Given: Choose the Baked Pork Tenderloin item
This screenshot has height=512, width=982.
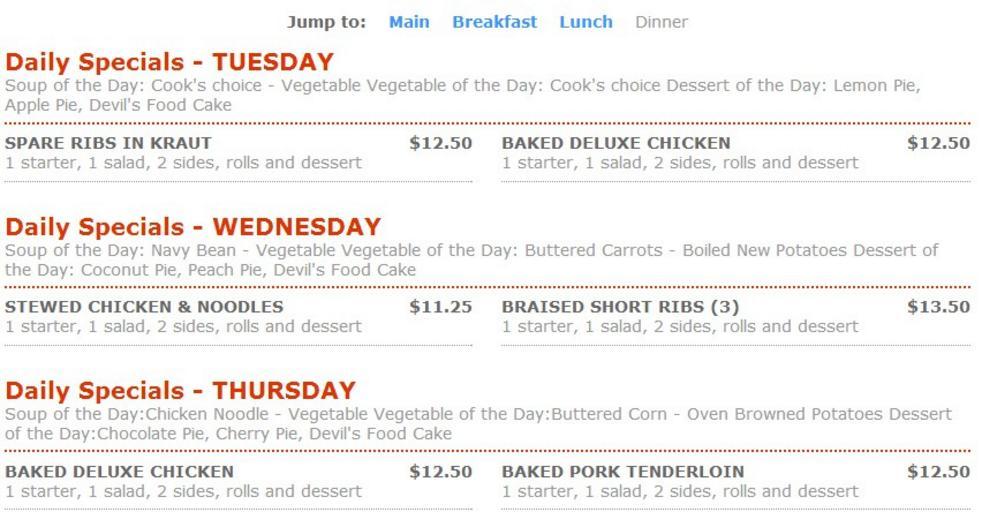Looking at the screenshot, I should (623, 471).
